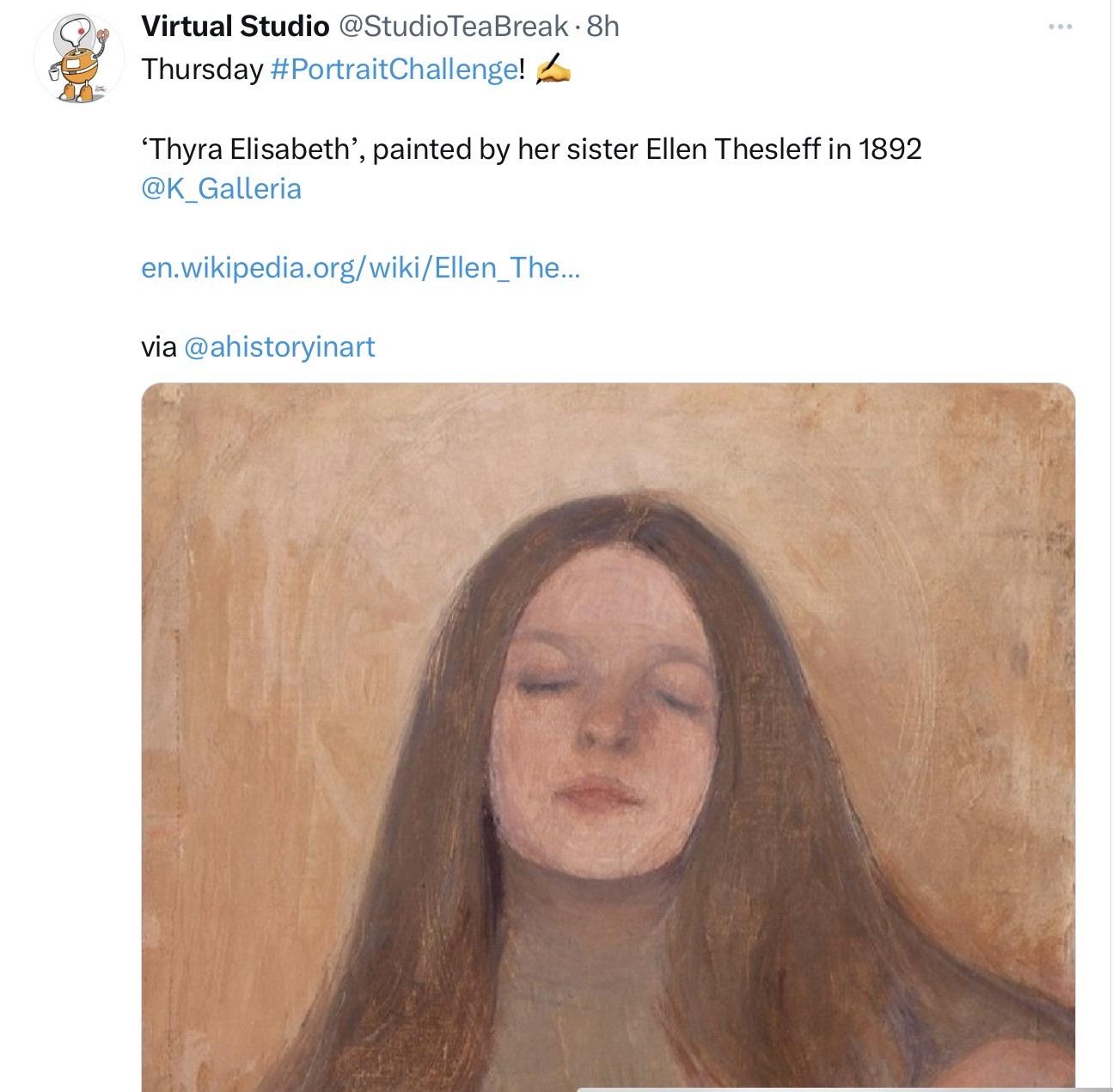Open the en.wikipedia.org Ellen Thesleff link
This screenshot has height=1092, width=1113.
(360, 268)
